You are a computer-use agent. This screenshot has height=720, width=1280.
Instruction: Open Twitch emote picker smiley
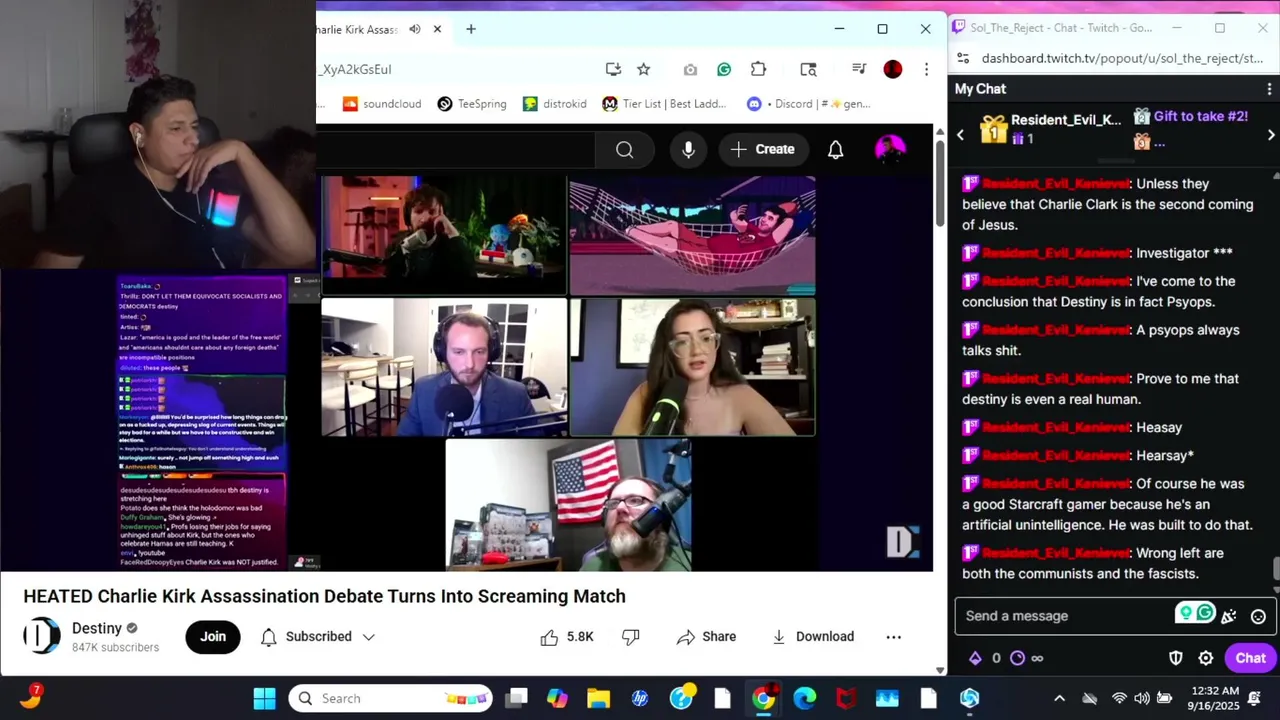[1259, 616]
